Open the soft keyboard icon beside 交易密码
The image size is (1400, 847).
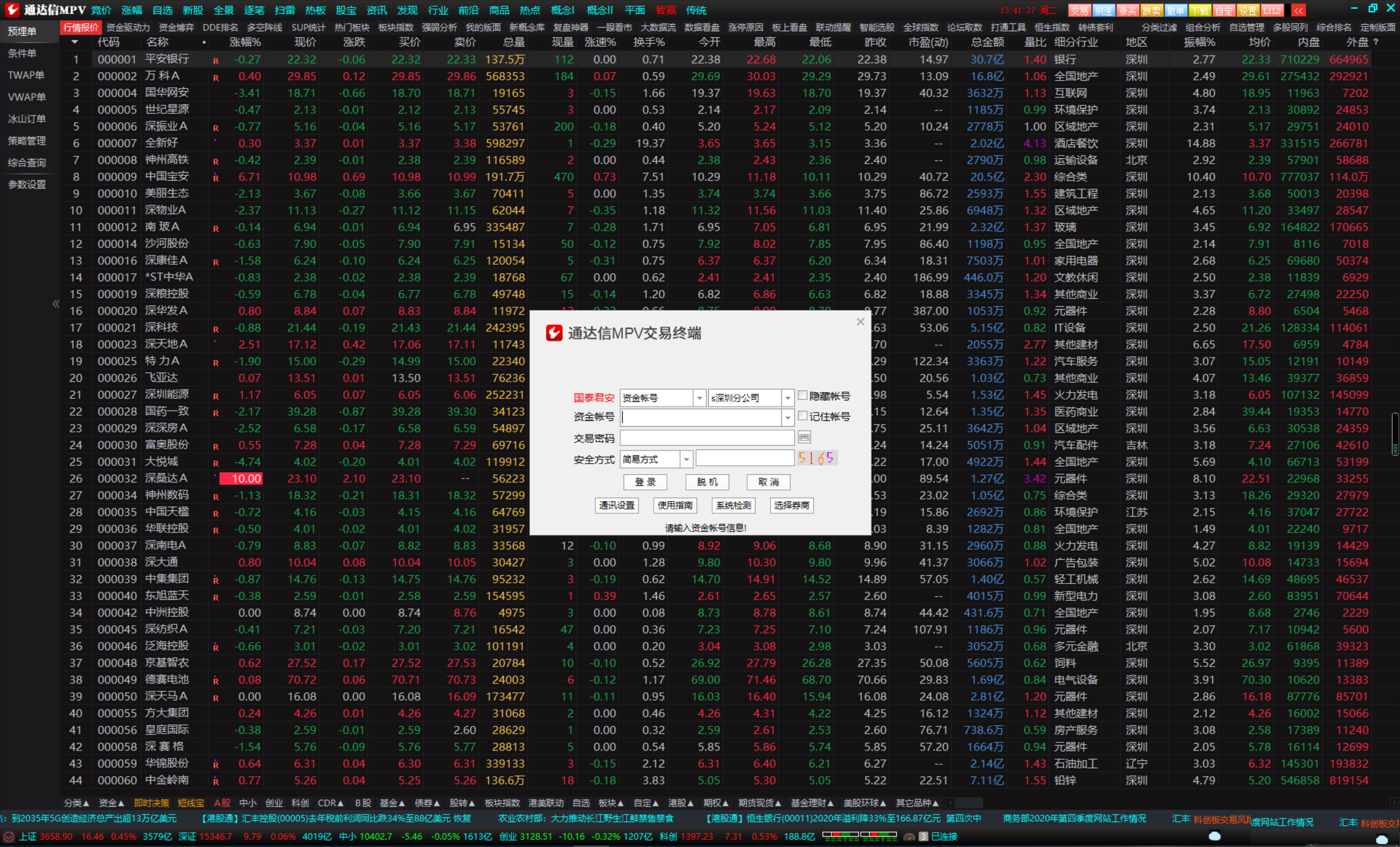(804, 437)
